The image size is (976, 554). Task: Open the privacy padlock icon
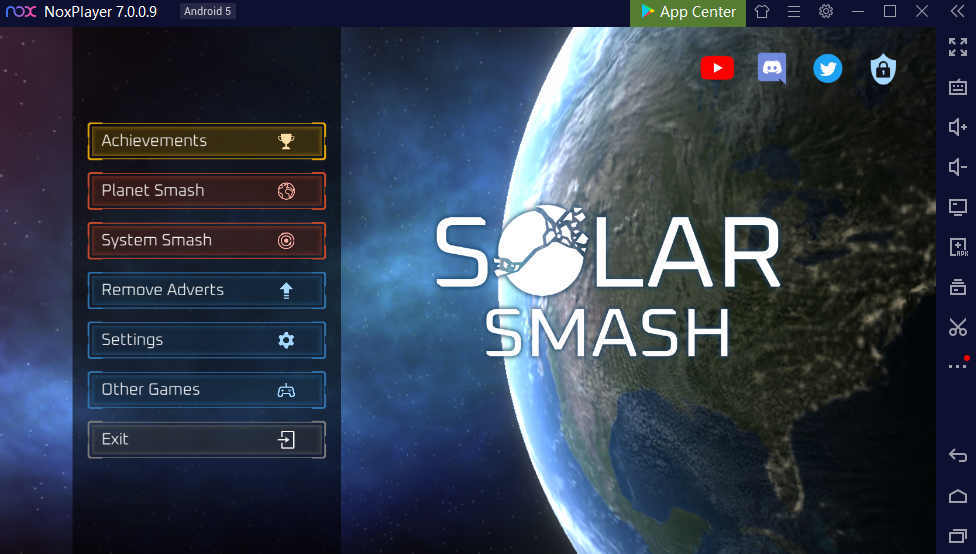(x=882, y=68)
